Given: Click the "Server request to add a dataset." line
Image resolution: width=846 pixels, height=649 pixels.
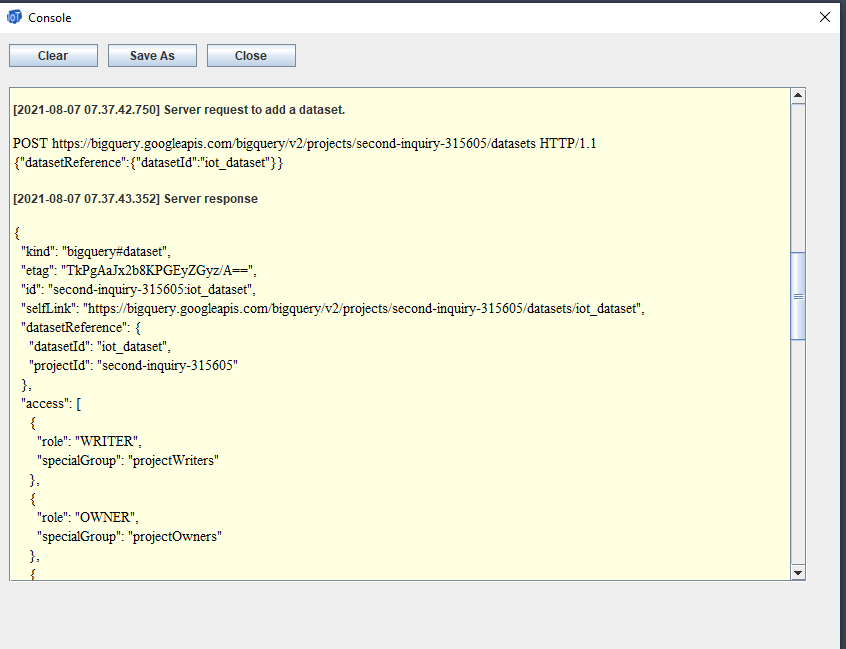Looking at the screenshot, I should 179,110.
